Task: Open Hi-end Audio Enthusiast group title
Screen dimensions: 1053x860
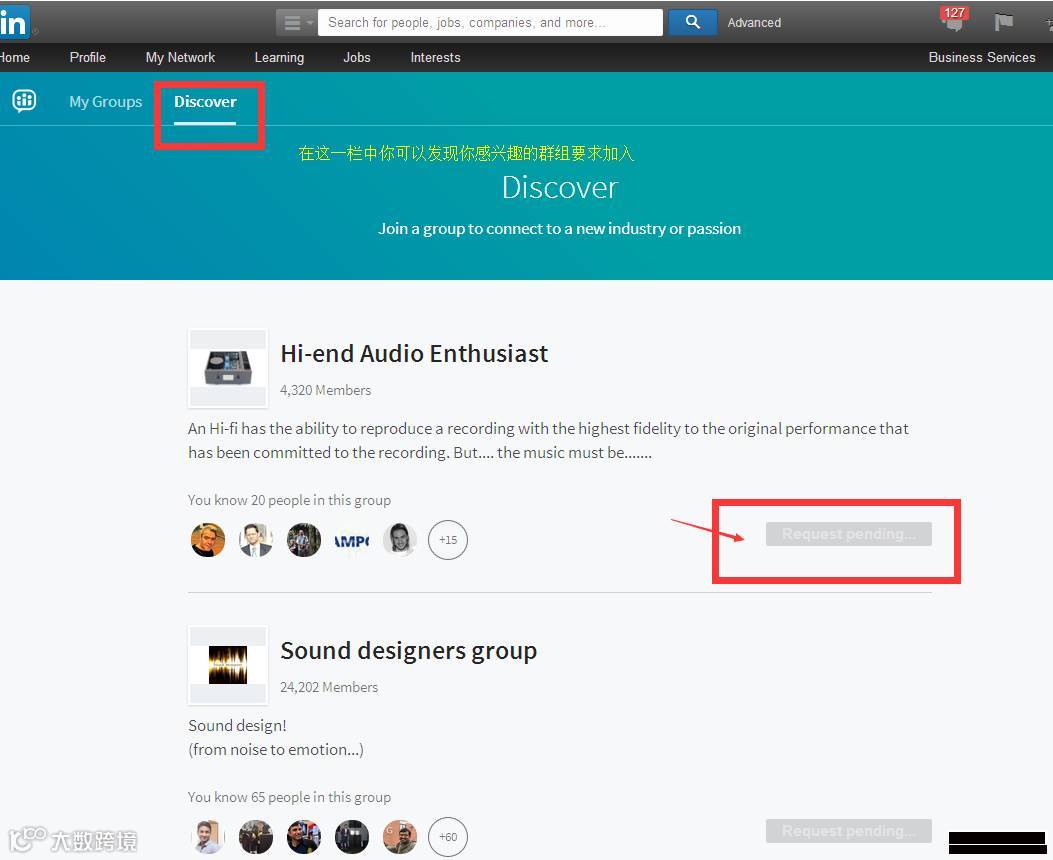Action: tap(414, 353)
